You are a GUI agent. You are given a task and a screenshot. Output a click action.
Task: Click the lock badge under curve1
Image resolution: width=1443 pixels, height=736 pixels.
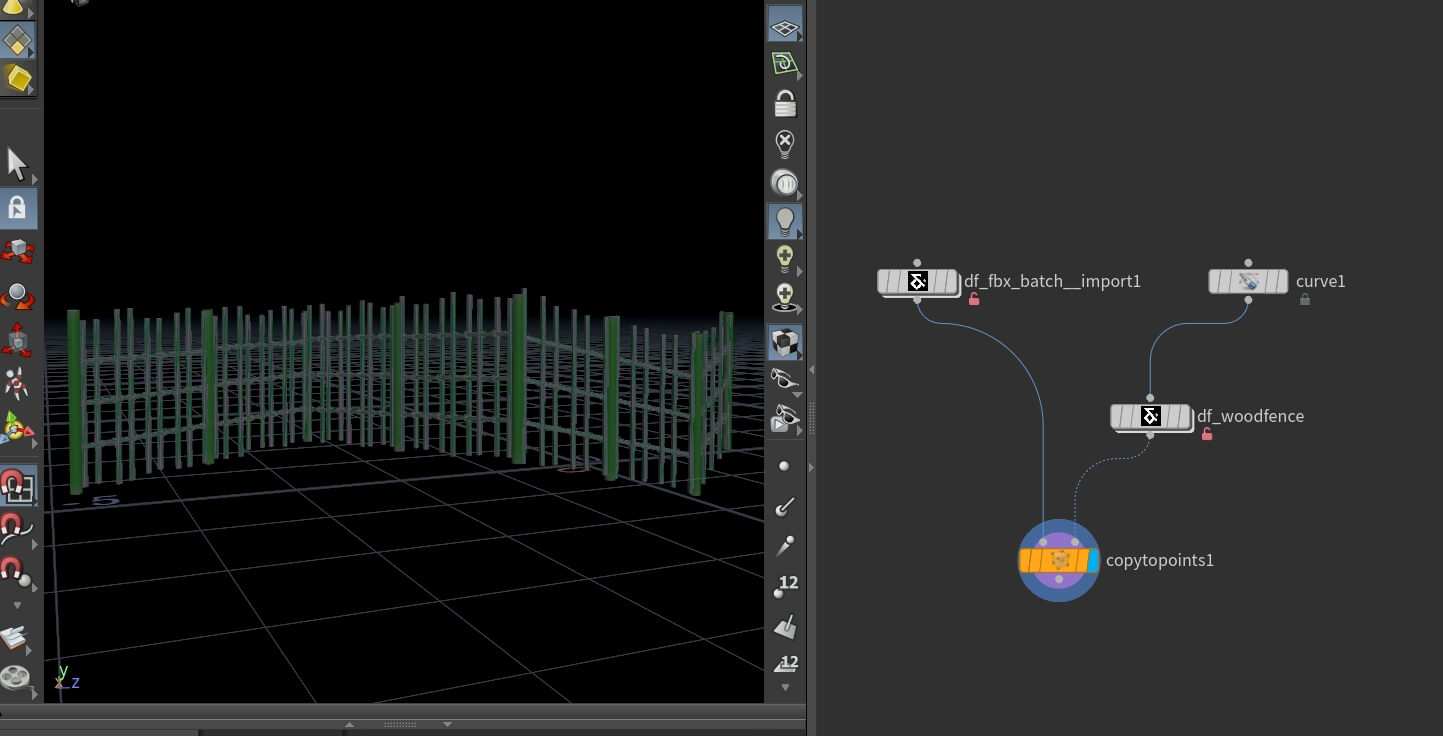pos(1304,299)
